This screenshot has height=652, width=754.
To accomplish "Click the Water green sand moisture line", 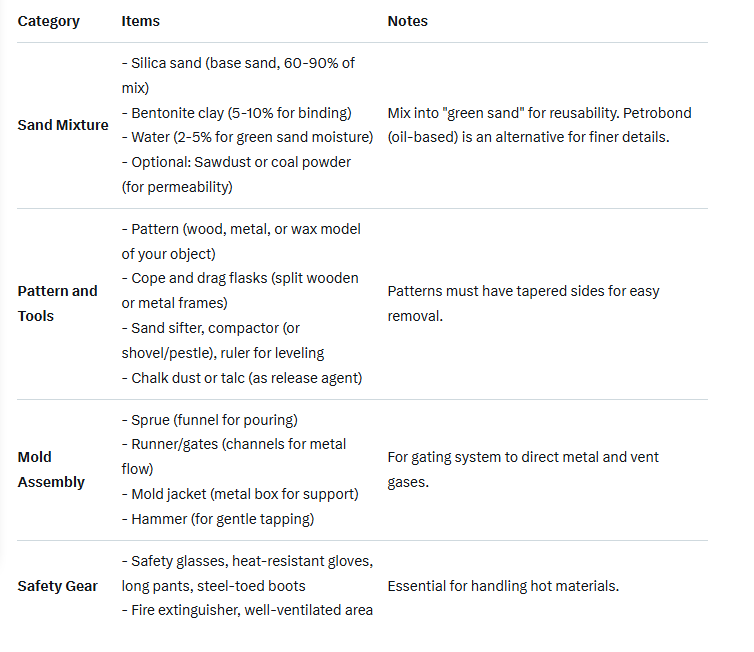I will coord(247,137).
